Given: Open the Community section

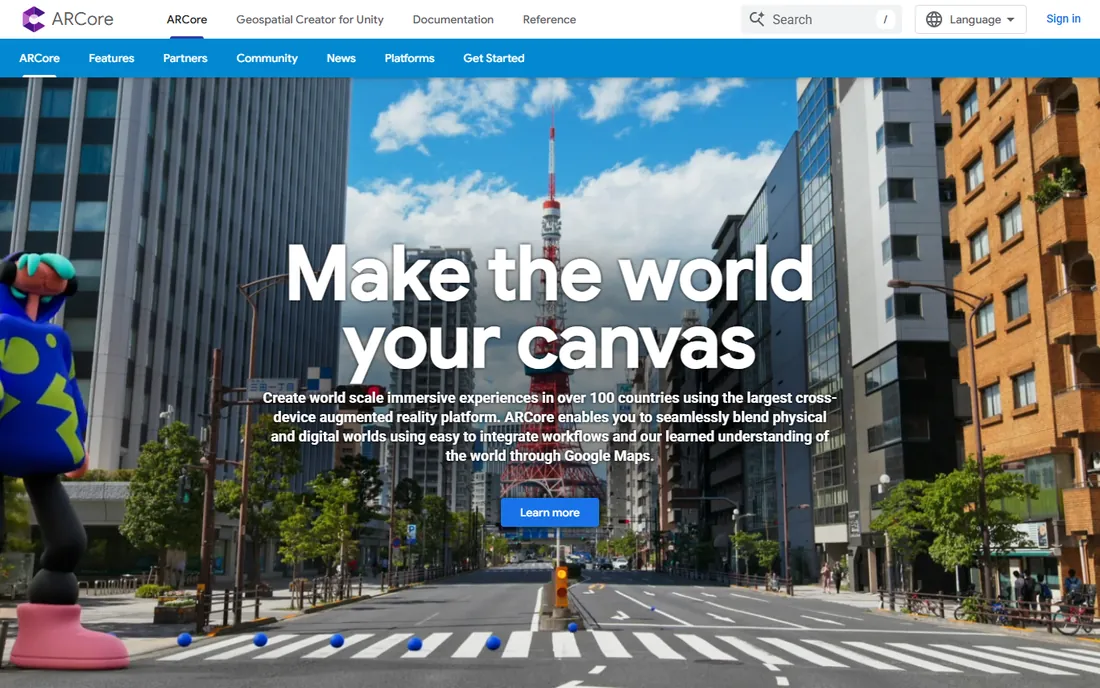Looking at the screenshot, I should click(267, 58).
